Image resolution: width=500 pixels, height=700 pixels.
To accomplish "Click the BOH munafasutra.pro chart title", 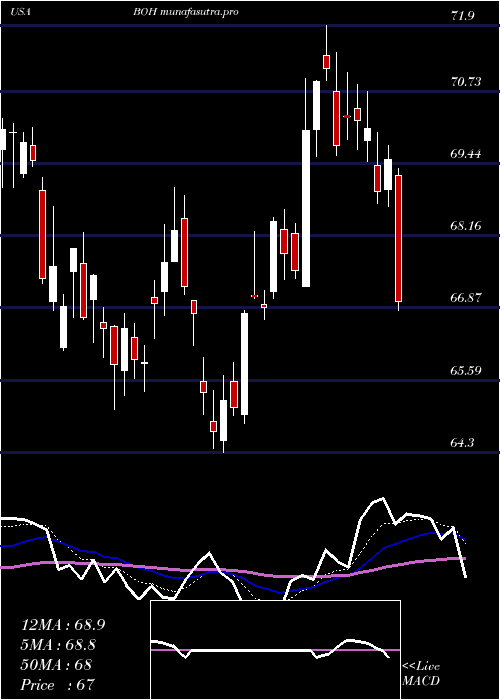I will click(x=185, y=12).
